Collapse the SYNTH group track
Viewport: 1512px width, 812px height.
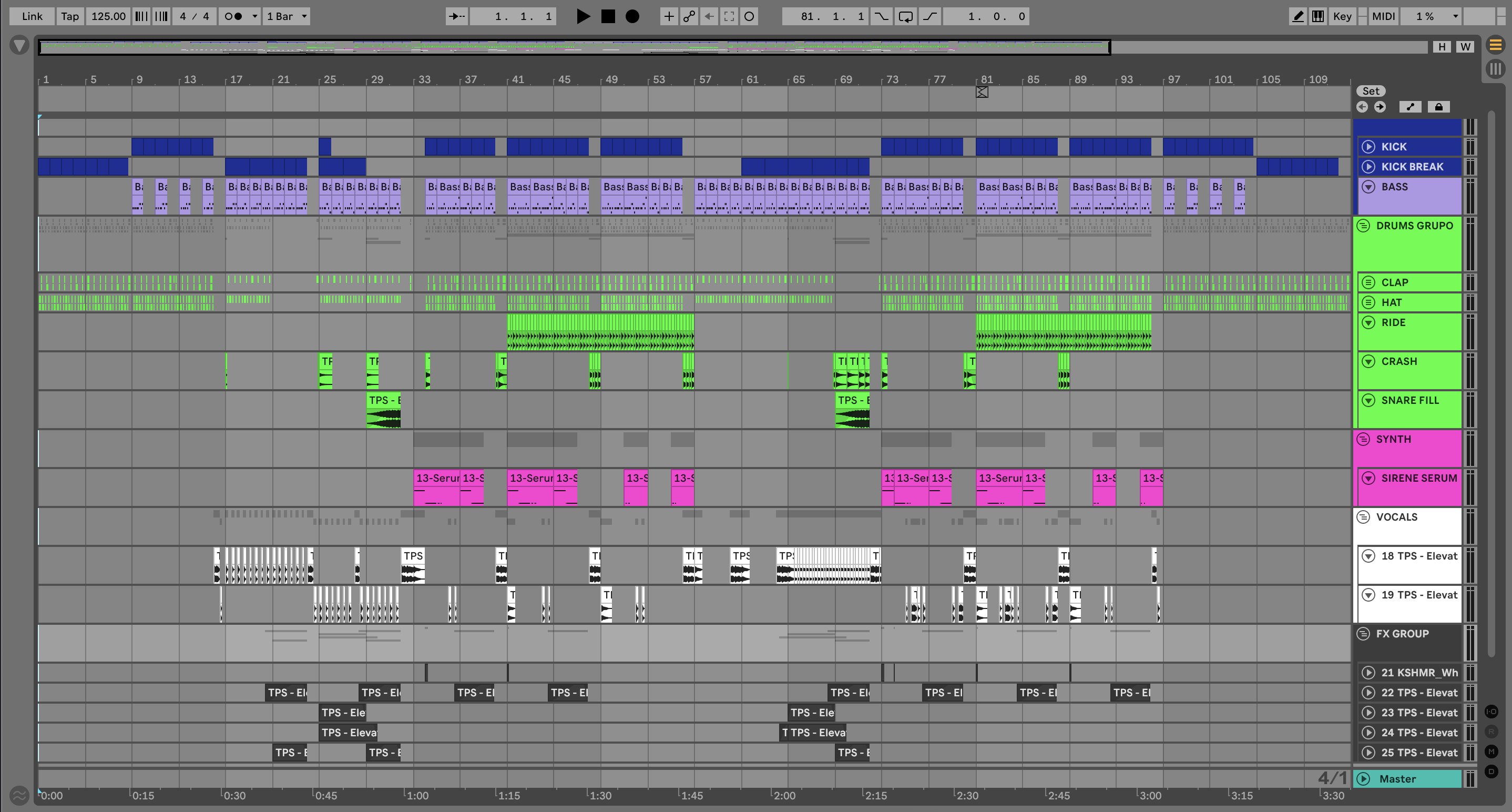(x=1364, y=439)
